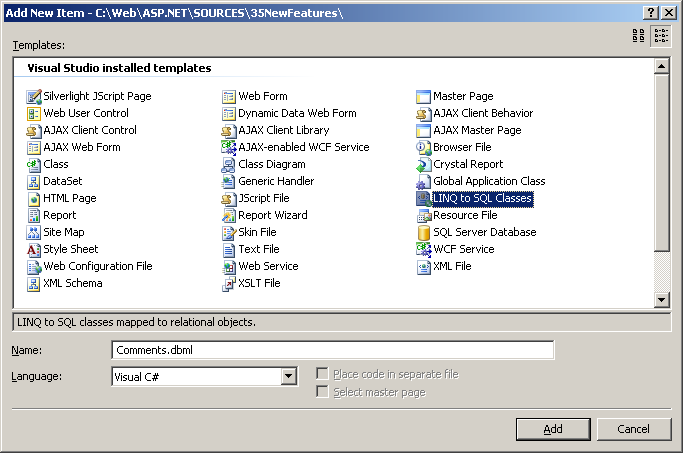Pick the Skin File icon
Image resolution: width=683 pixels, height=453 pixels.
click(229, 232)
